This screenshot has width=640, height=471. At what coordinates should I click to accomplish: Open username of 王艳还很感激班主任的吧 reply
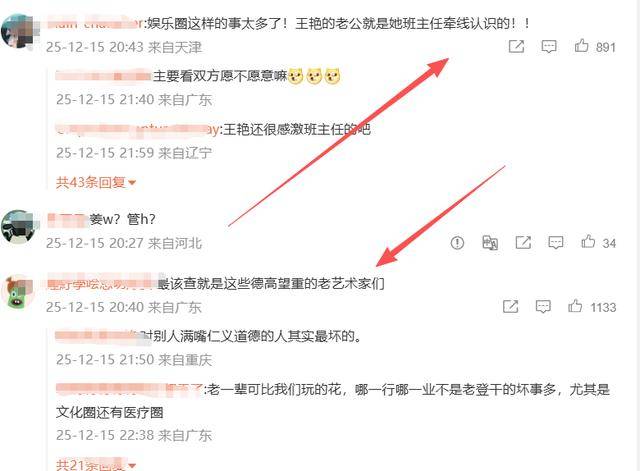[x=137, y=129]
